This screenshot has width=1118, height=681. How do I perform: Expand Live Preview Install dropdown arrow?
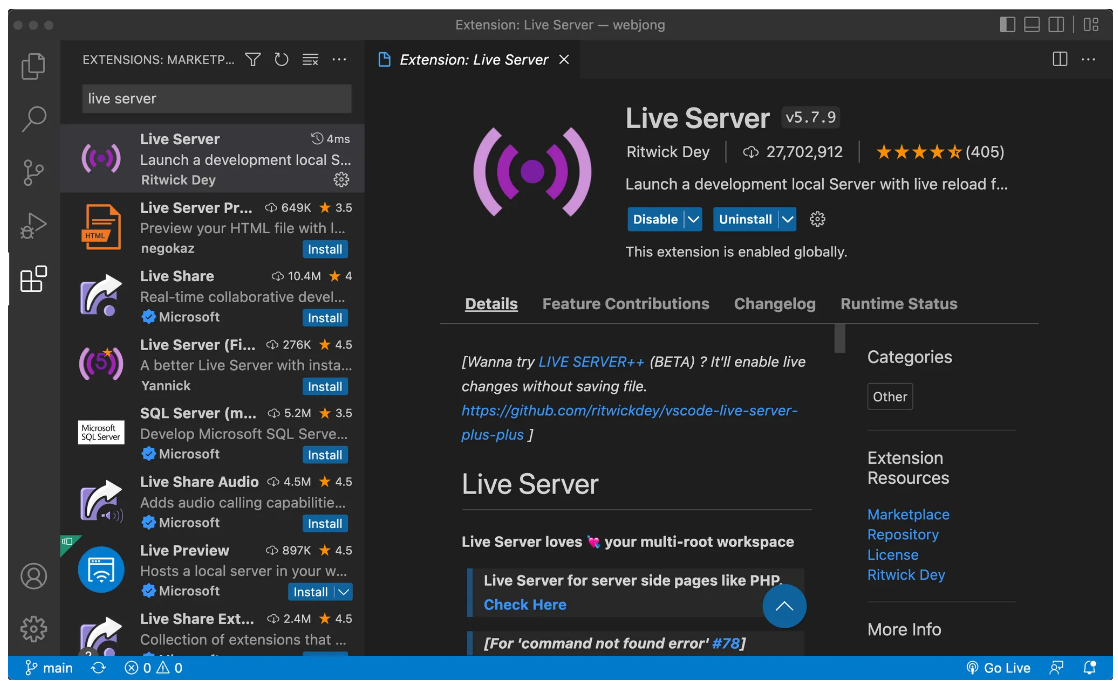tap(344, 592)
